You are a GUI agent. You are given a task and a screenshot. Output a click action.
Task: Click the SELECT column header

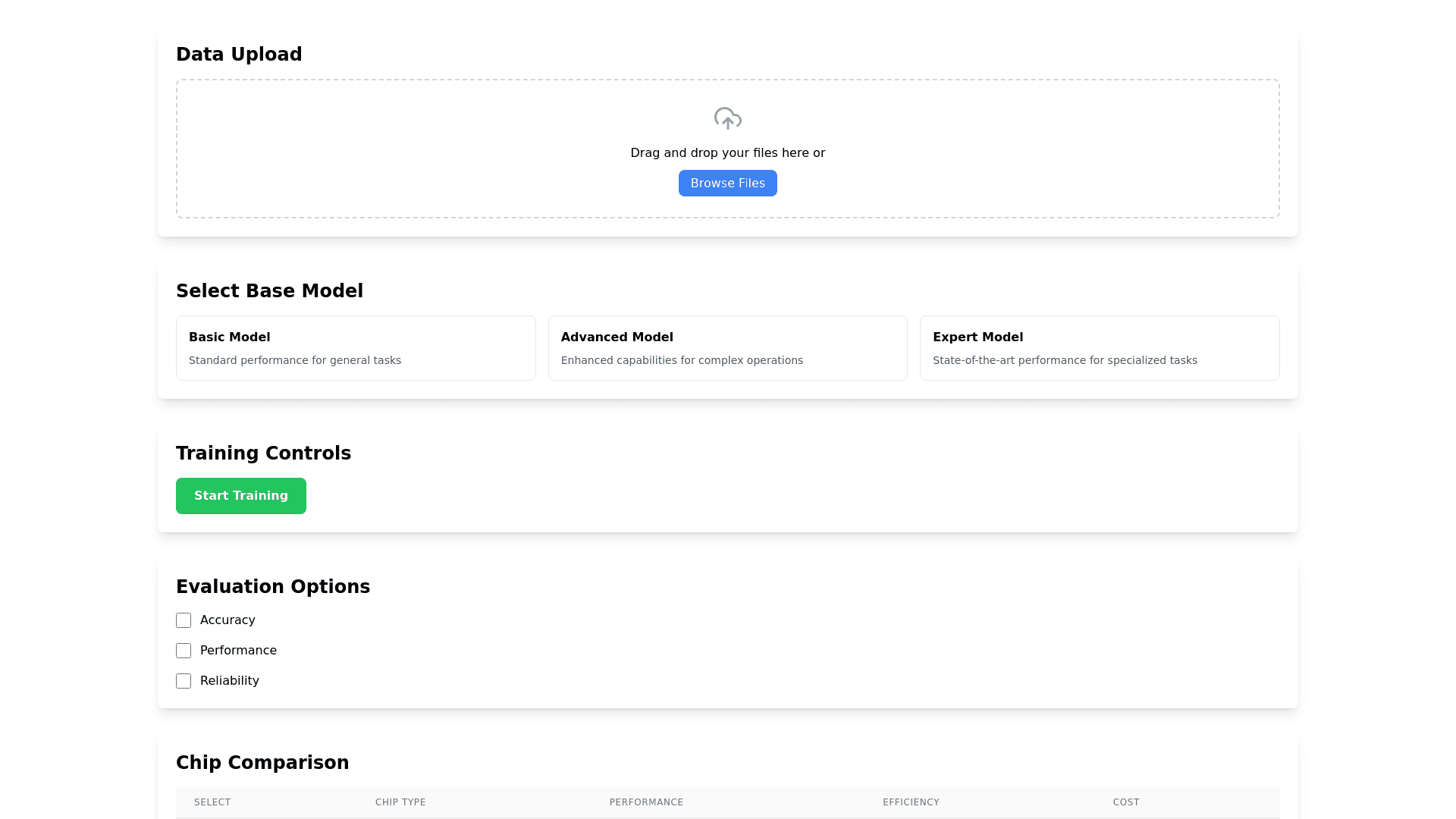tap(212, 802)
